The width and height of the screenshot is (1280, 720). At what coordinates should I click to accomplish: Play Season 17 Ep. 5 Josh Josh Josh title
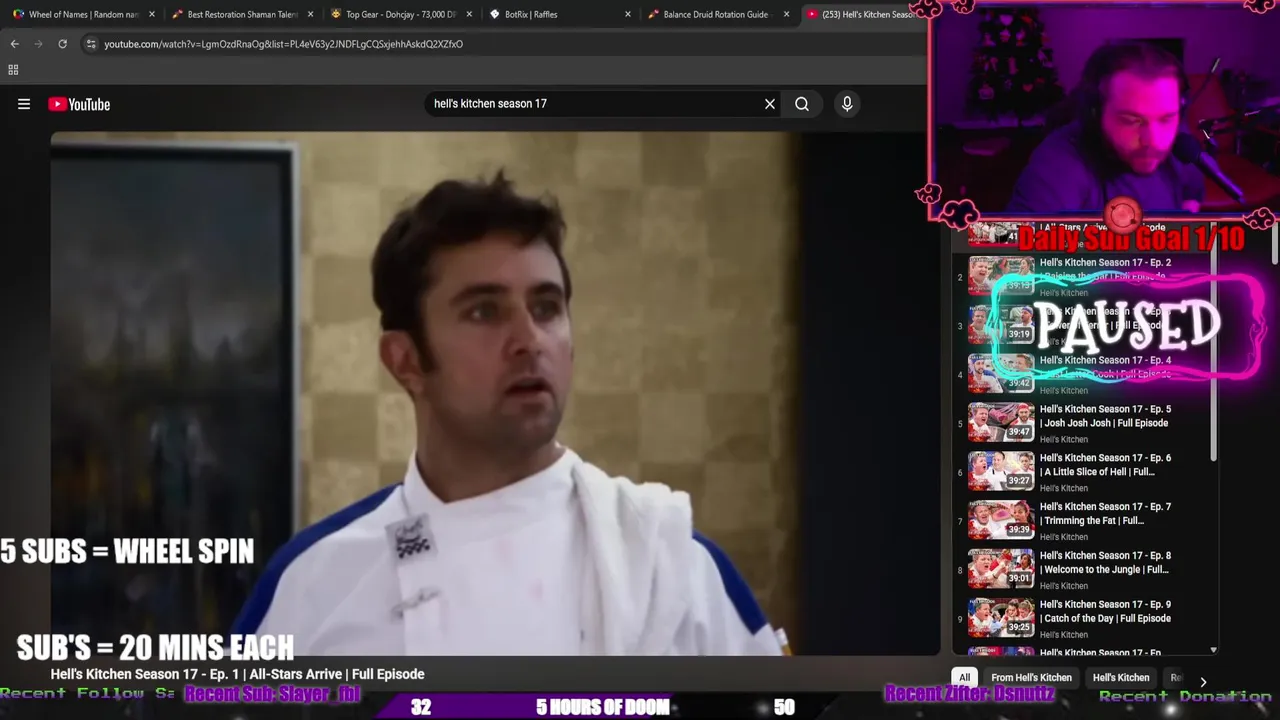coord(1105,416)
